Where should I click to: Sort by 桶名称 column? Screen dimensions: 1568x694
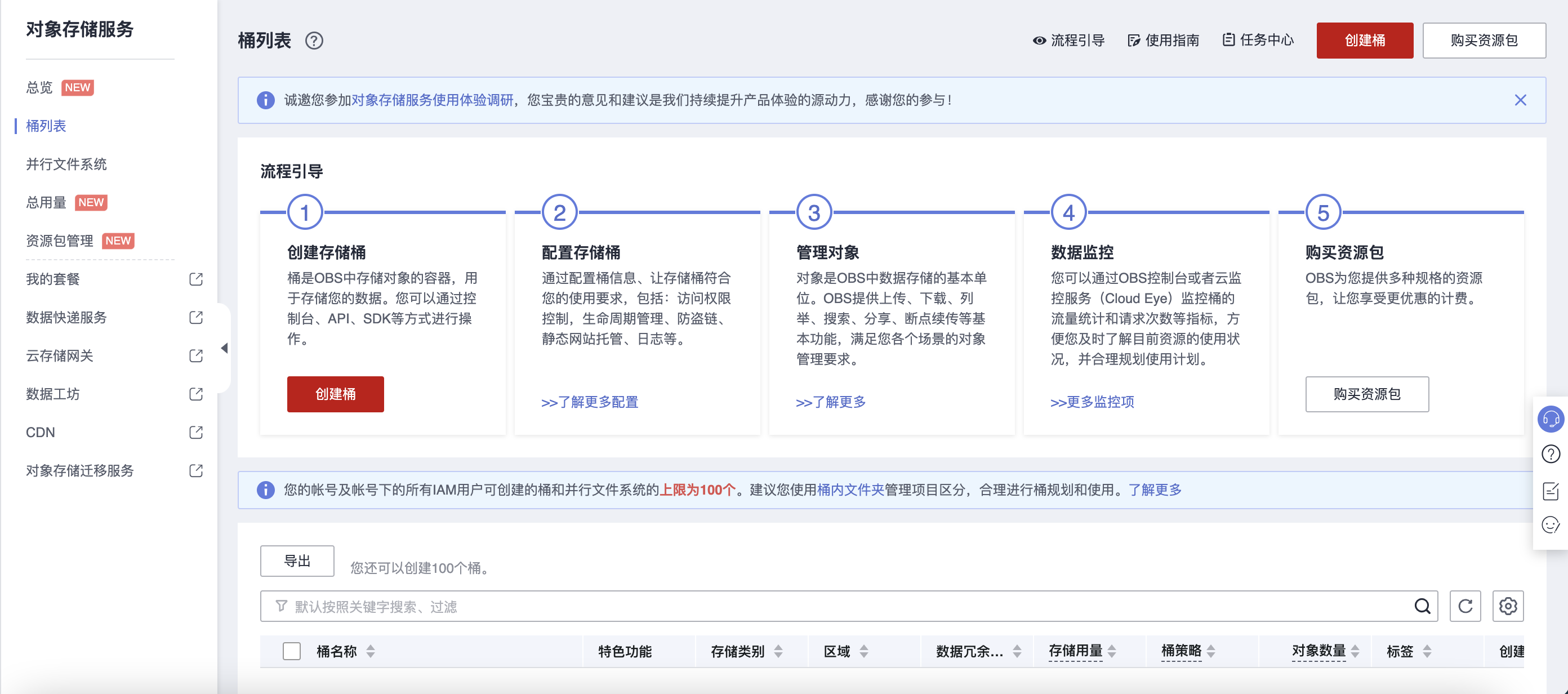pos(370,651)
